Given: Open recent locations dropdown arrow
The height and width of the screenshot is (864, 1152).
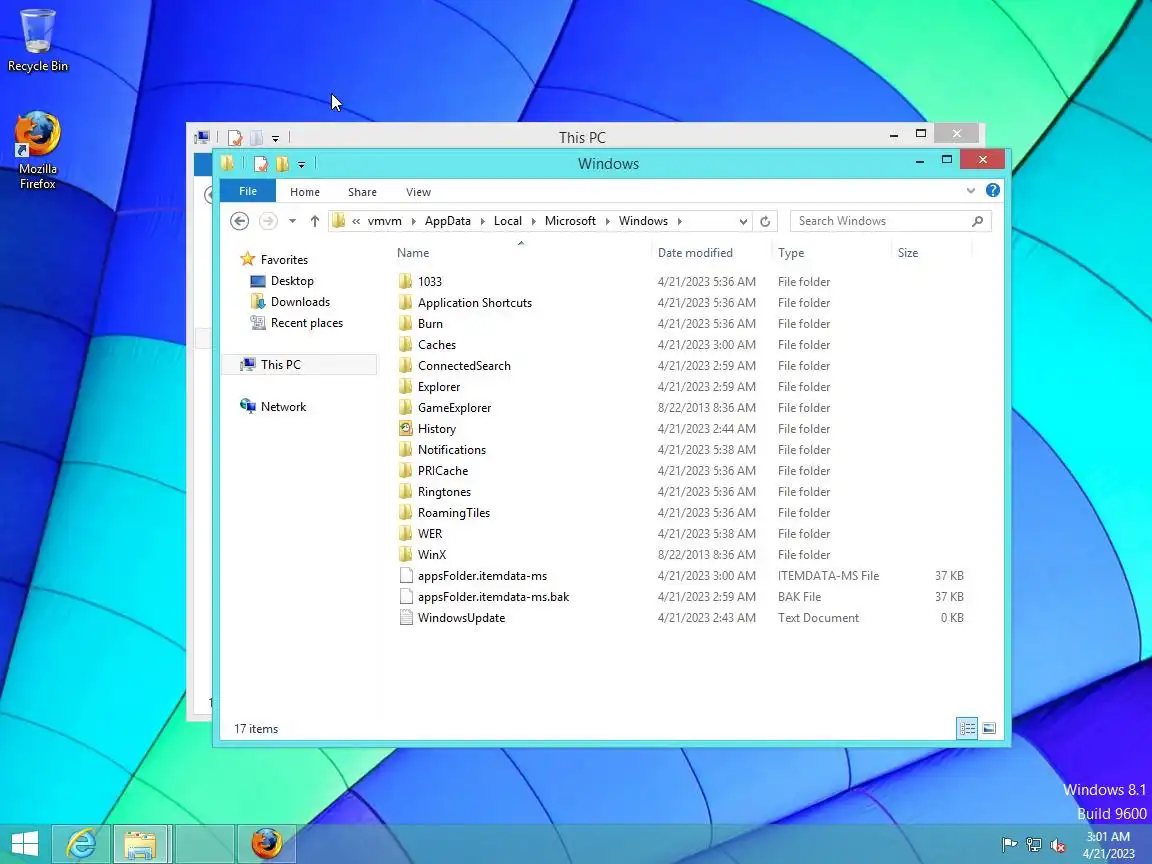Looking at the screenshot, I should [292, 221].
